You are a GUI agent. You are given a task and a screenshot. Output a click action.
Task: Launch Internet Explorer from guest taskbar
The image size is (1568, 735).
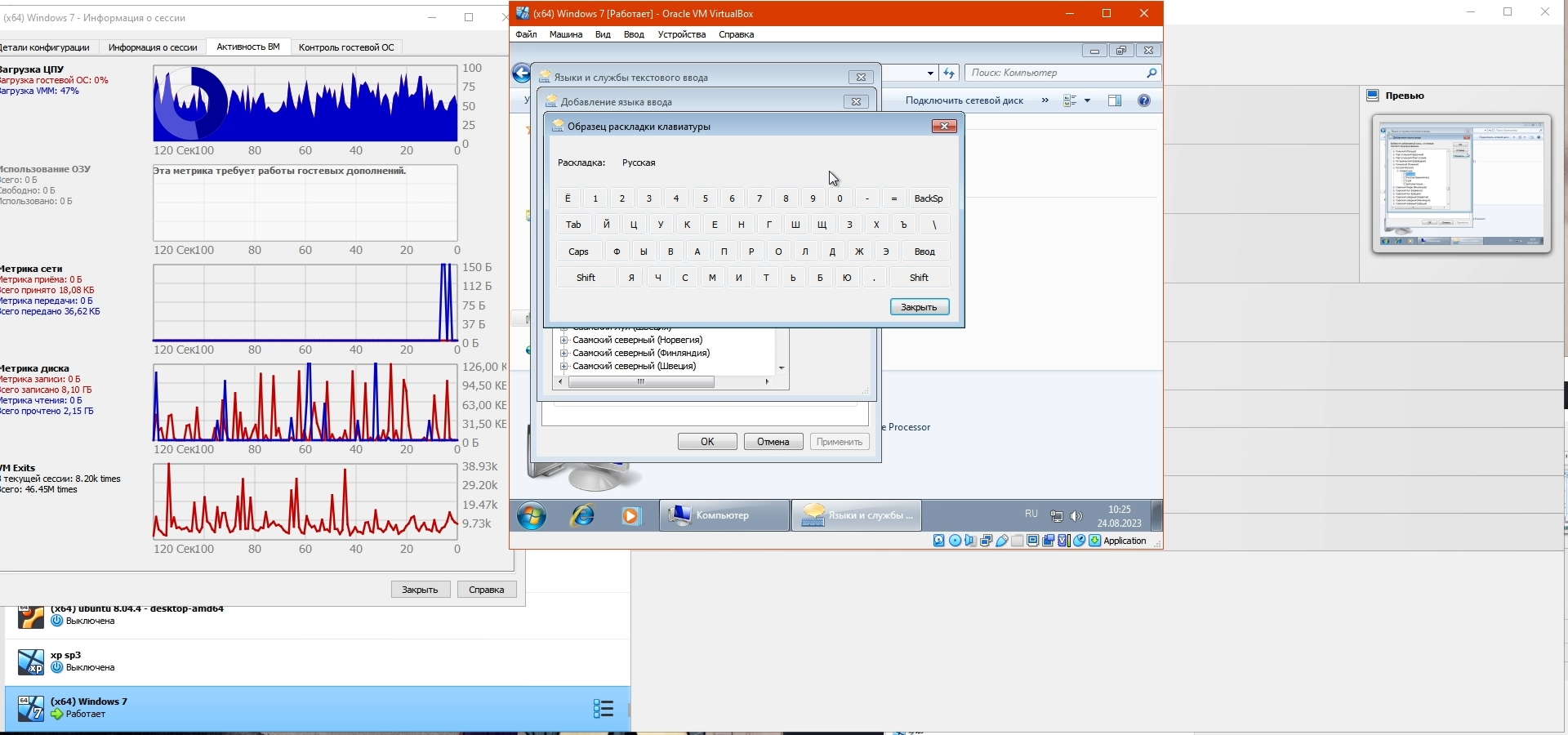pyautogui.click(x=582, y=516)
